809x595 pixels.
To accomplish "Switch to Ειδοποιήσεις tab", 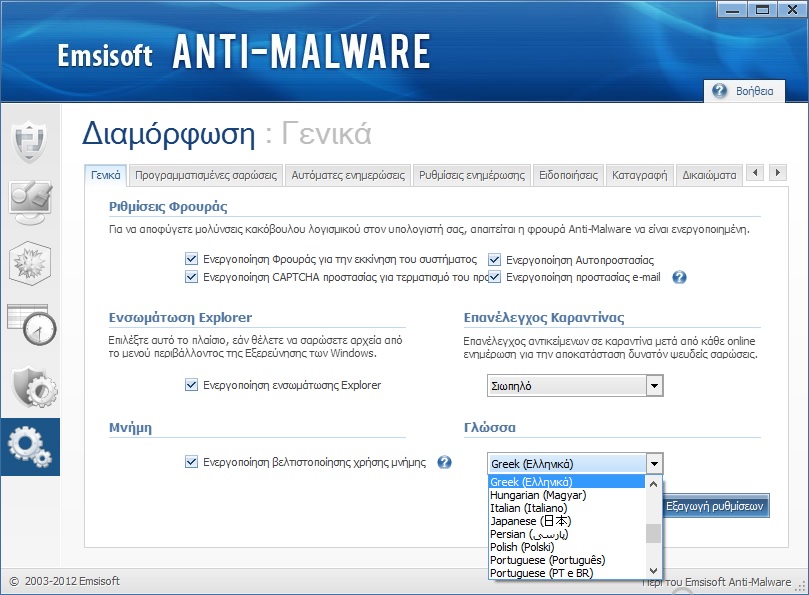I will pos(569,175).
